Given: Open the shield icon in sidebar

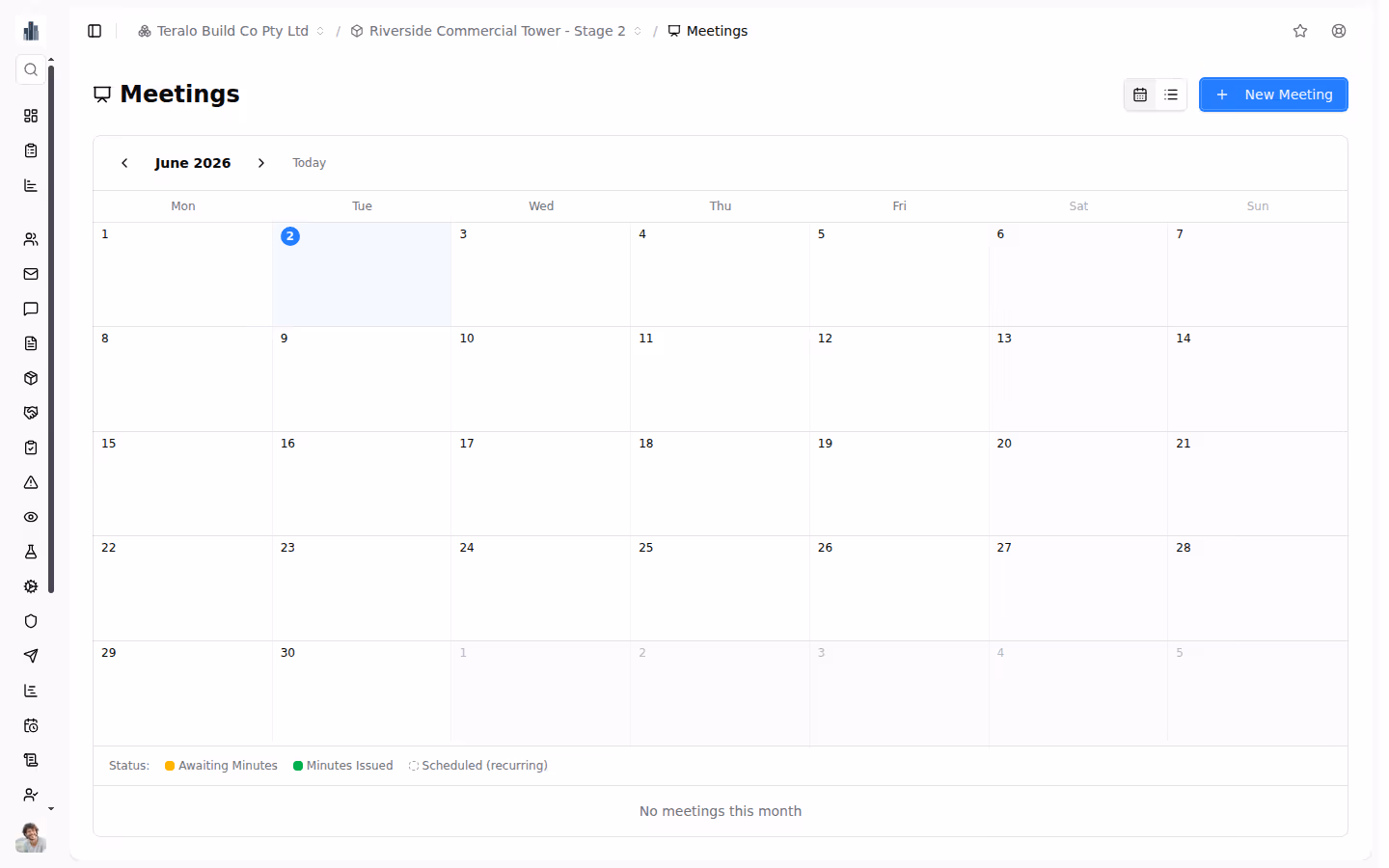Looking at the screenshot, I should pos(31,621).
